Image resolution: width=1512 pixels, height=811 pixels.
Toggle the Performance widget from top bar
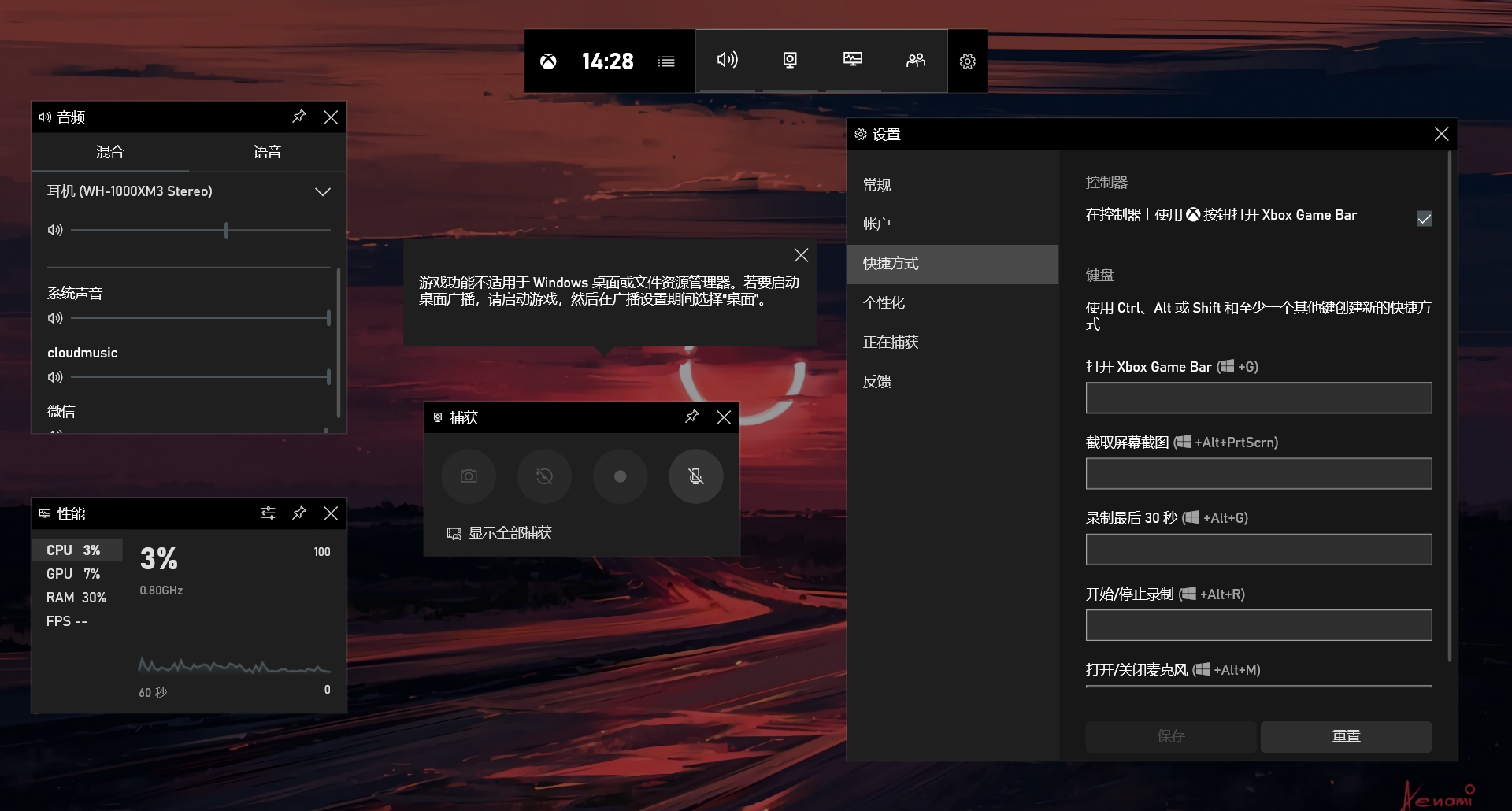(852, 60)
